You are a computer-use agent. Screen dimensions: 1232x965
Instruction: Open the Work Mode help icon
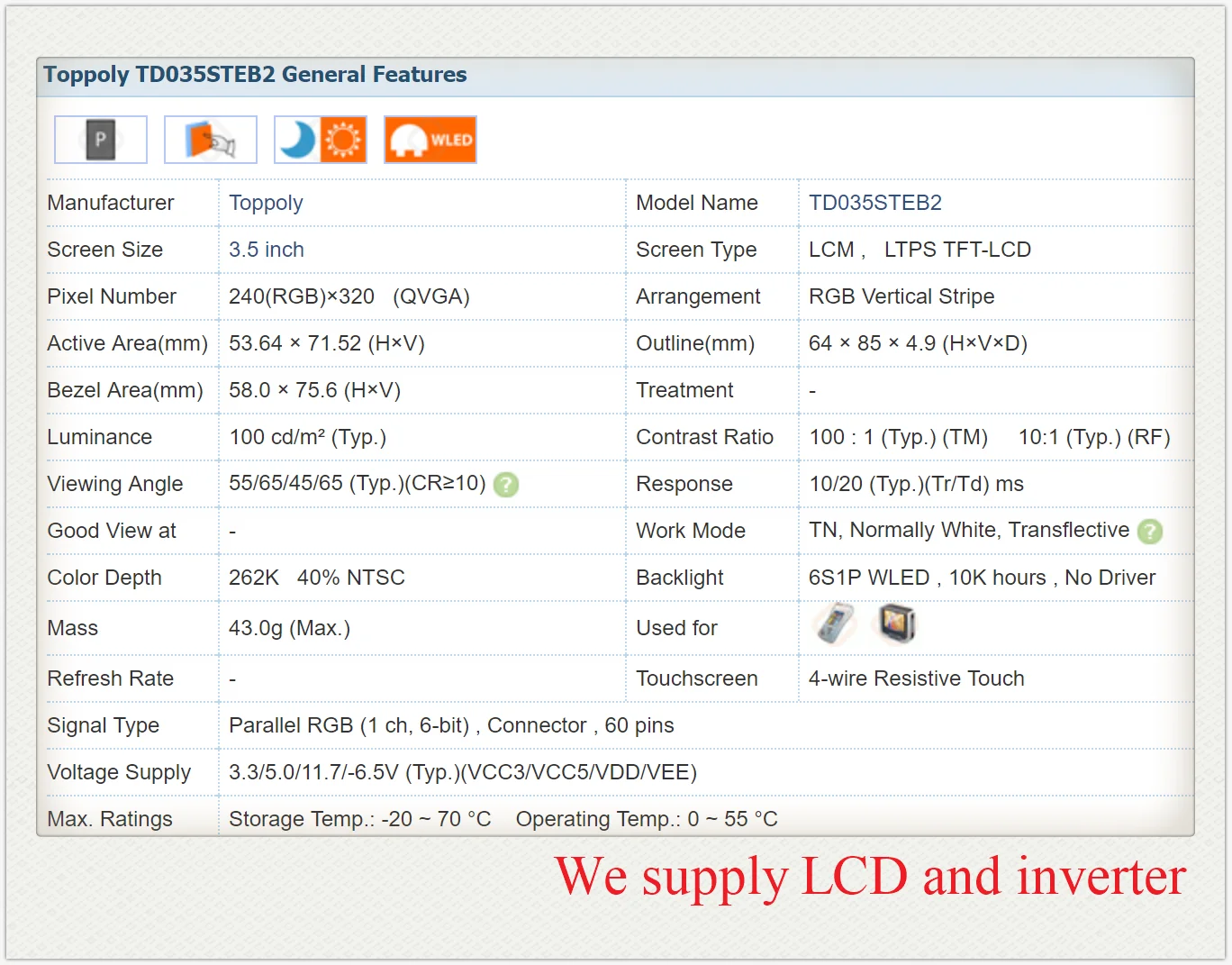[1150, 532]
